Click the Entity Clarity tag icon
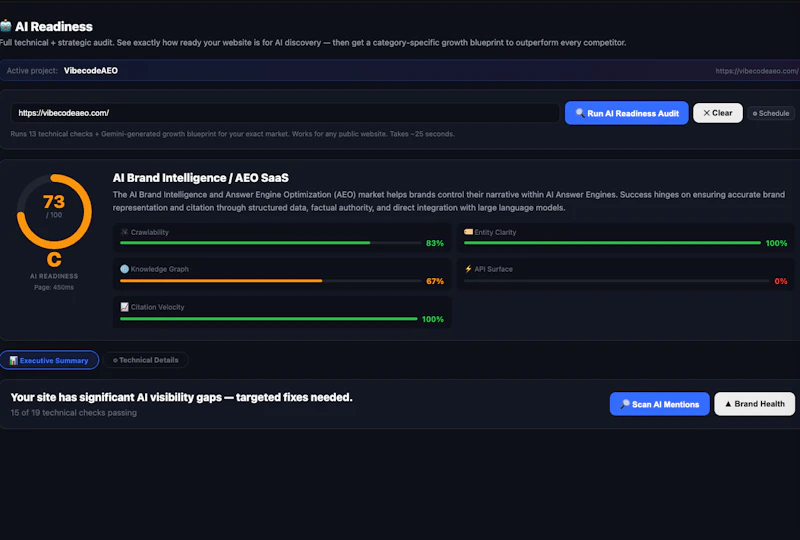This screenshot has width=800, height=540. [x=468, y=232]
